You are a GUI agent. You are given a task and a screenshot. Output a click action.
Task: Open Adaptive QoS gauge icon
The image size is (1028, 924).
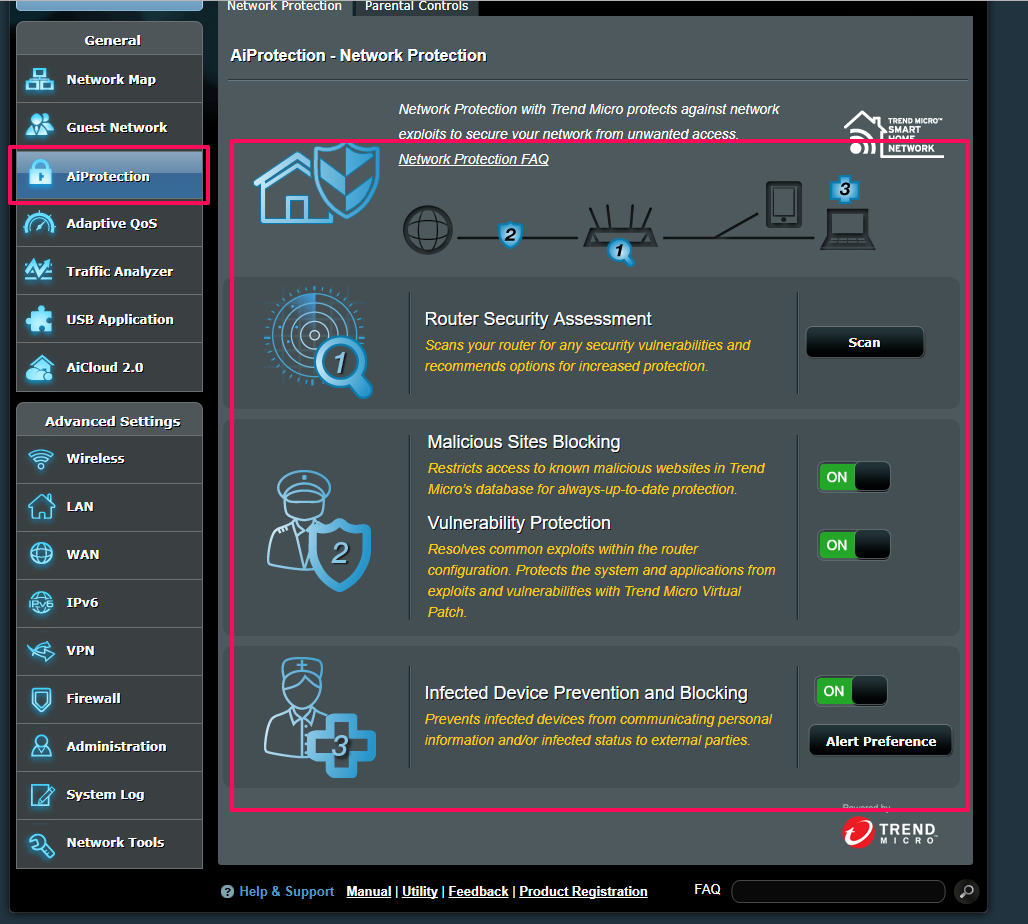[x=39, y=223]
